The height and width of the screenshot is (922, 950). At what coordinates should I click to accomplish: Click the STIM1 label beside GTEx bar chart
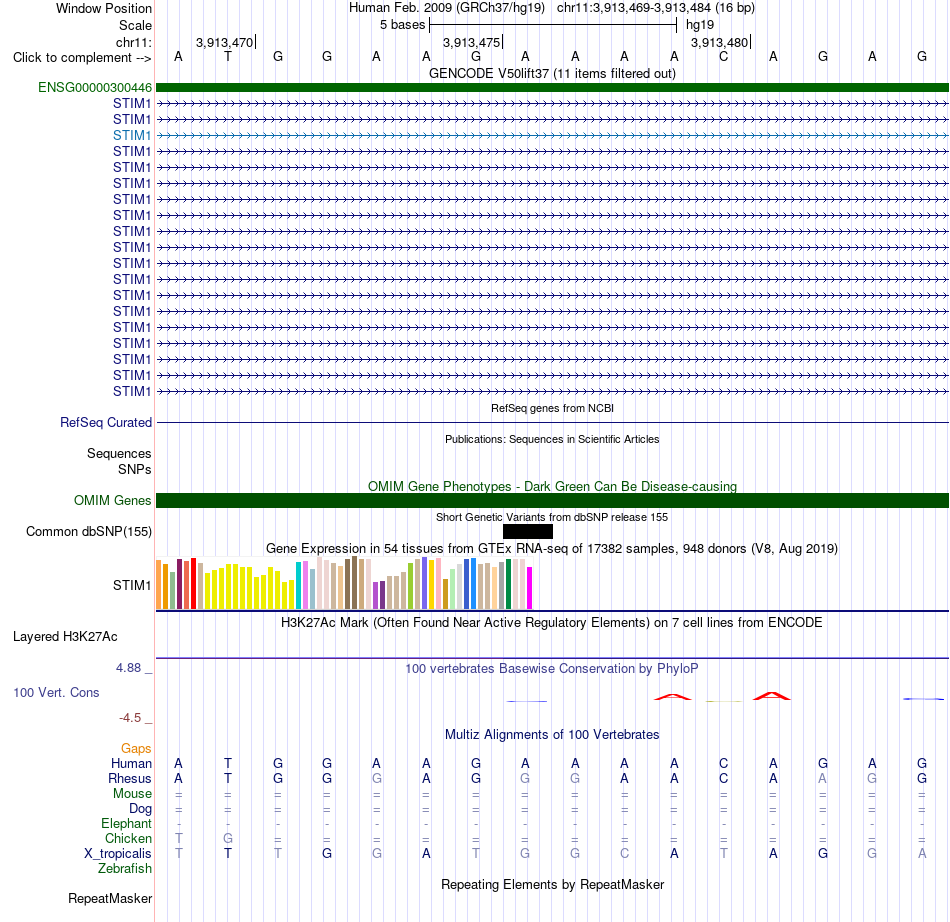point(131,585)
